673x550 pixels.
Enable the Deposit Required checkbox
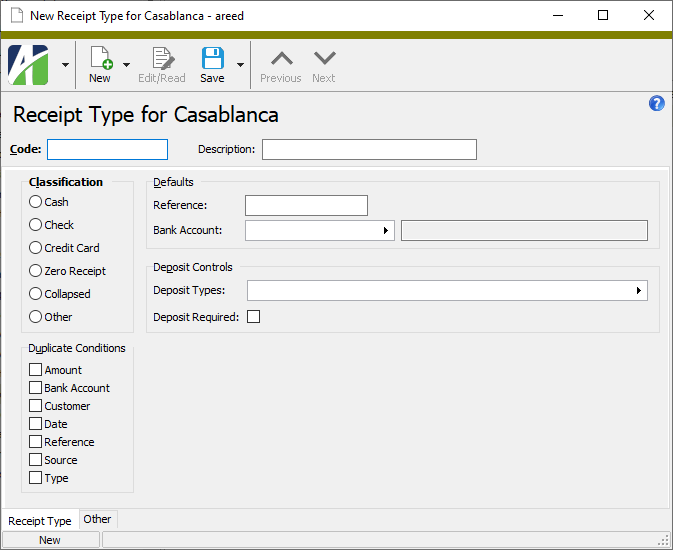click(x=254, y=317)
